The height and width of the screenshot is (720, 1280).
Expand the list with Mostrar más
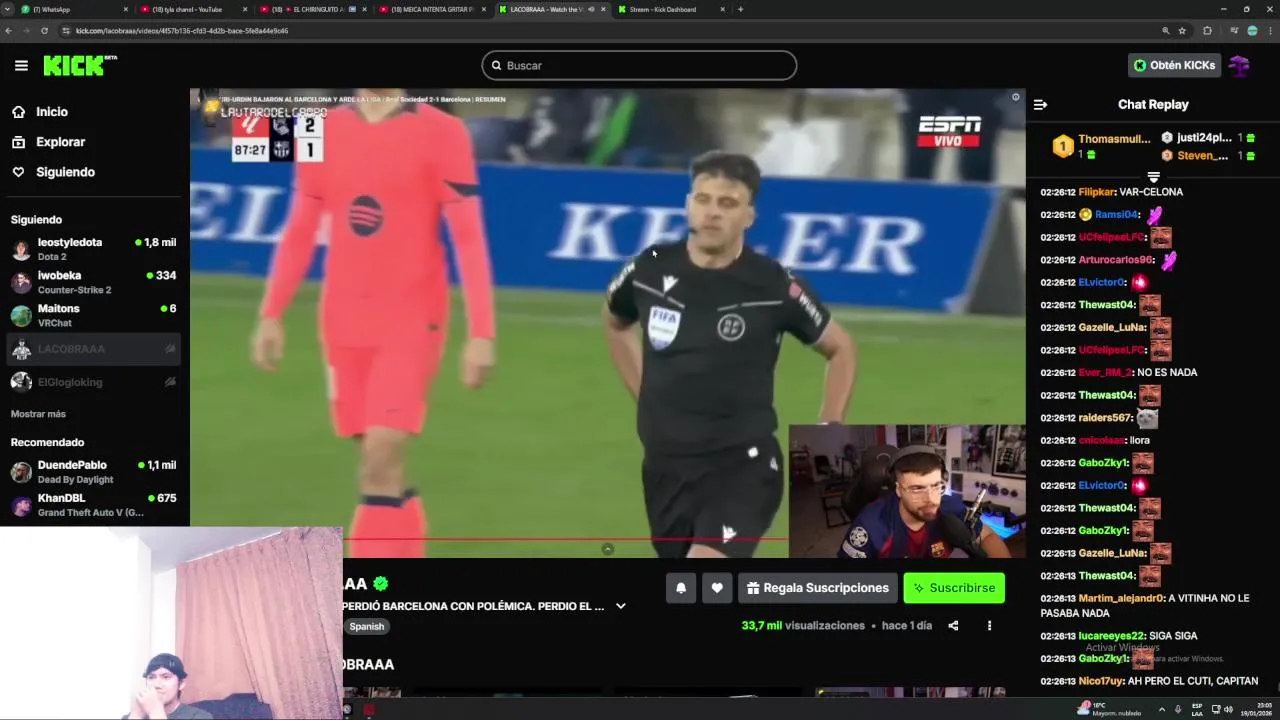pos(38,414)
